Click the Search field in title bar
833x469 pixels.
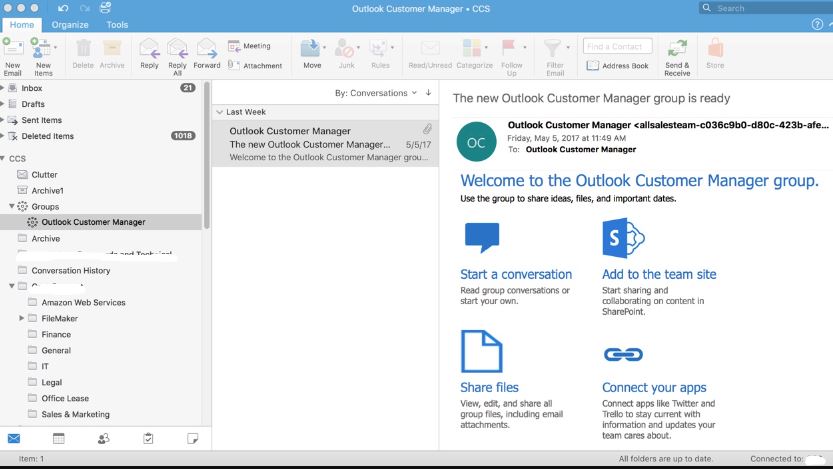[765, 8]
